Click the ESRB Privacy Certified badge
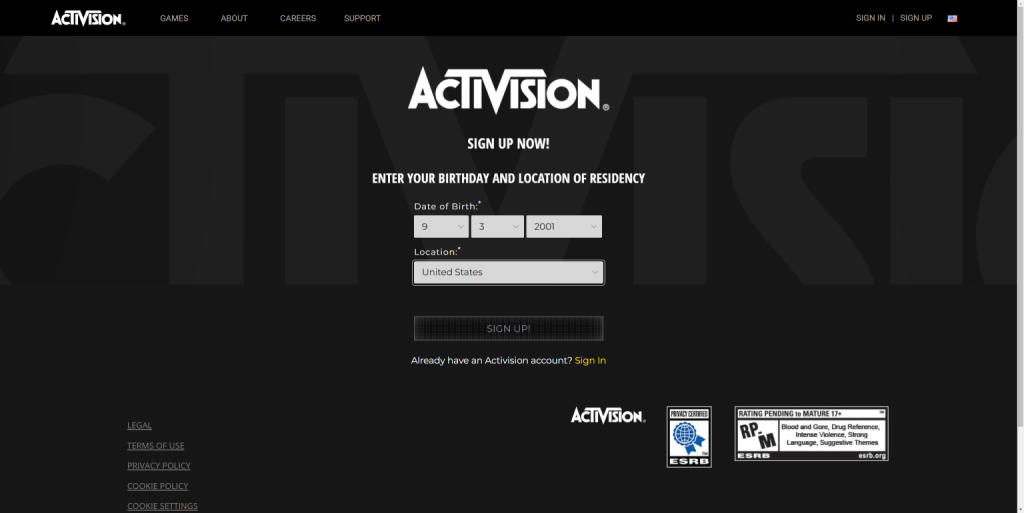The height and width of the screenshot is (513, 1024). pyautogui.click(x=689, y=436)
